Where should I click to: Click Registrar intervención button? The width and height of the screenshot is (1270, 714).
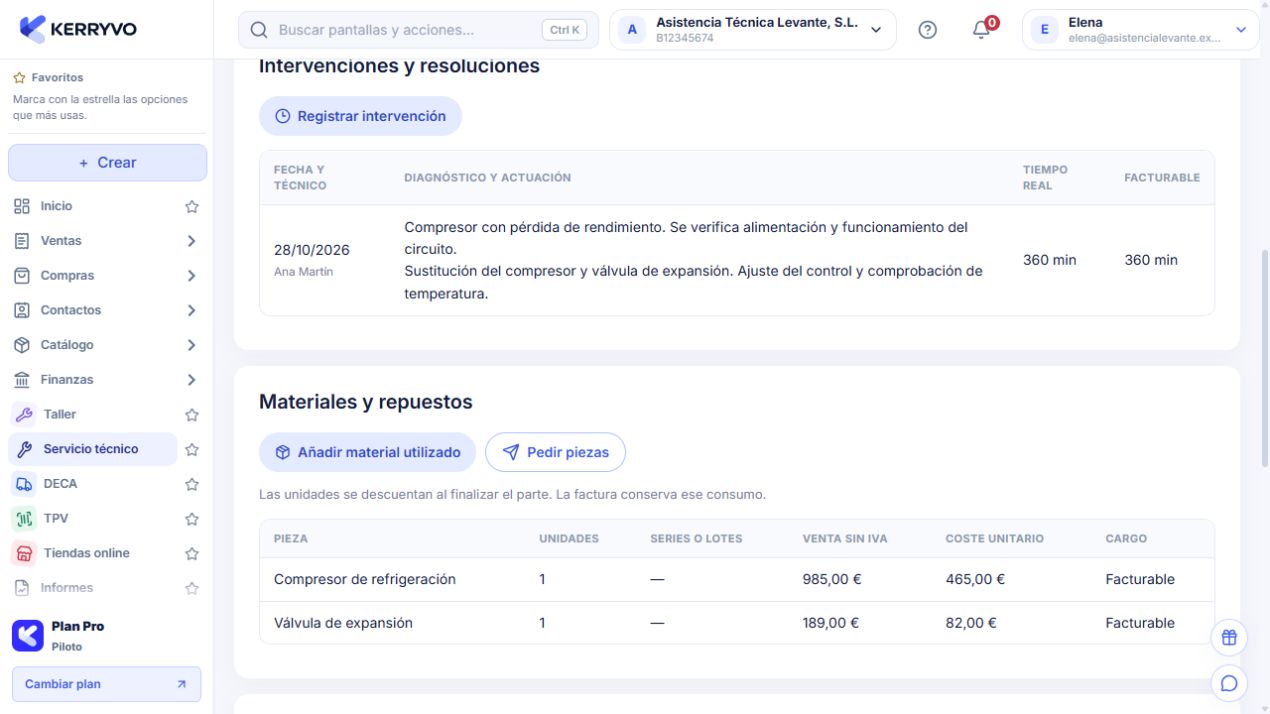360,116
